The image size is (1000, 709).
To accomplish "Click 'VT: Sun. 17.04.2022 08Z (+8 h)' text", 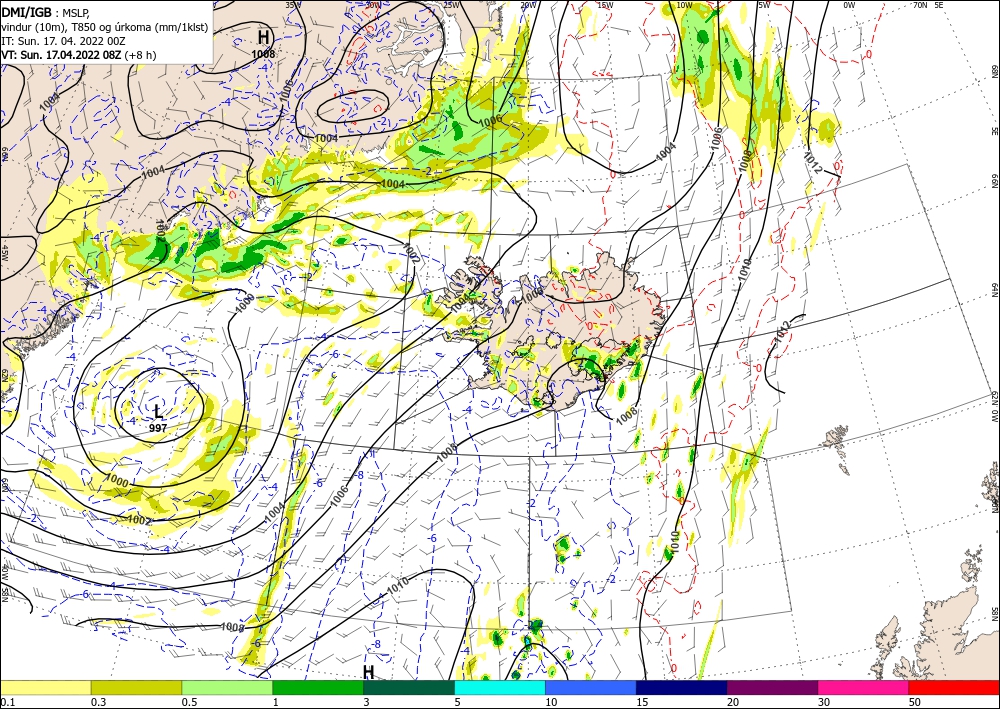I will (x=78, y=55).
